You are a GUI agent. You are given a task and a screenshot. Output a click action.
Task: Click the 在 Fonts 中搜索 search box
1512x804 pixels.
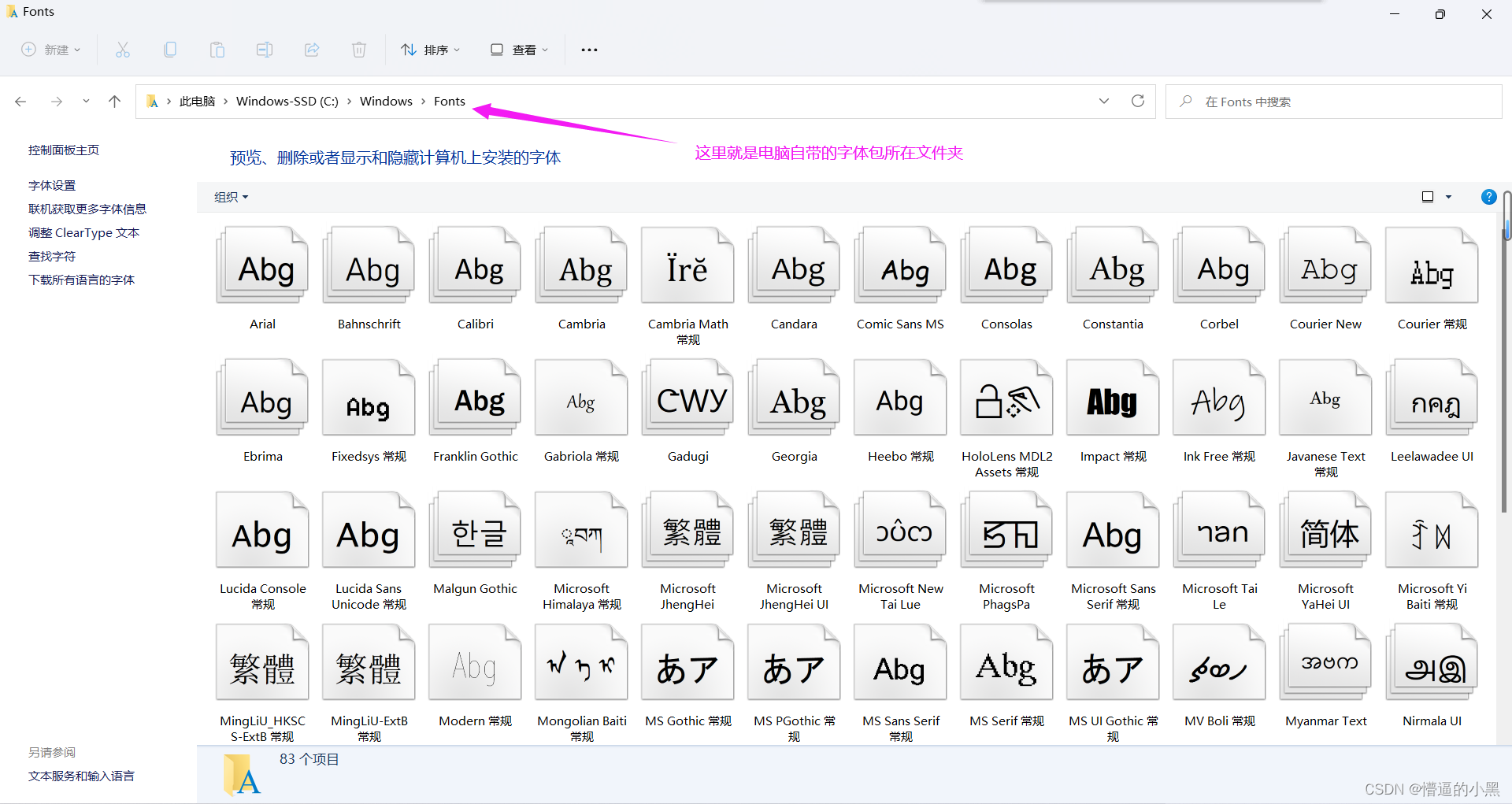[1333, 102]
